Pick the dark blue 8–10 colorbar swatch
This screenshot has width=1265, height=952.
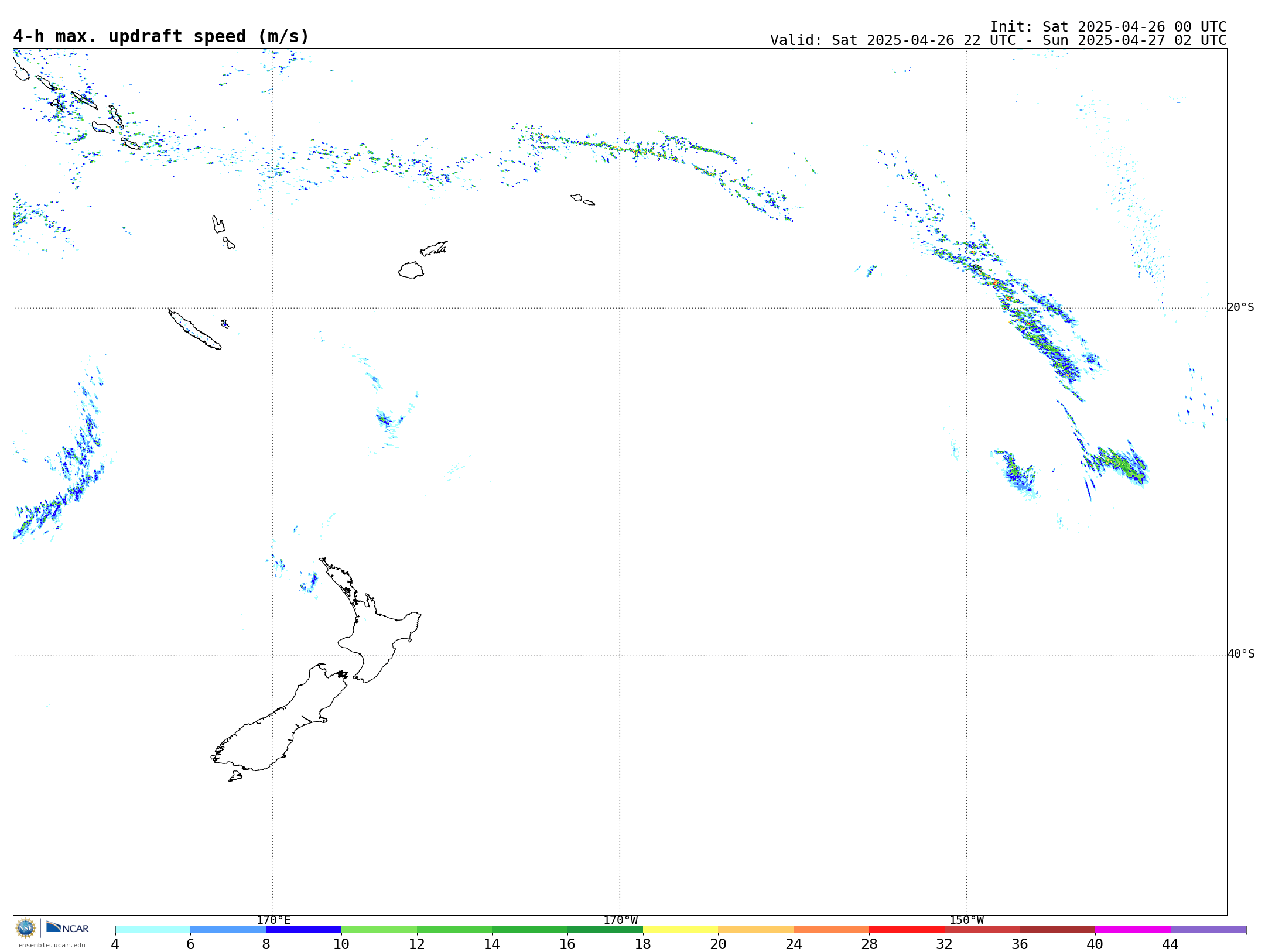(303, 929)
